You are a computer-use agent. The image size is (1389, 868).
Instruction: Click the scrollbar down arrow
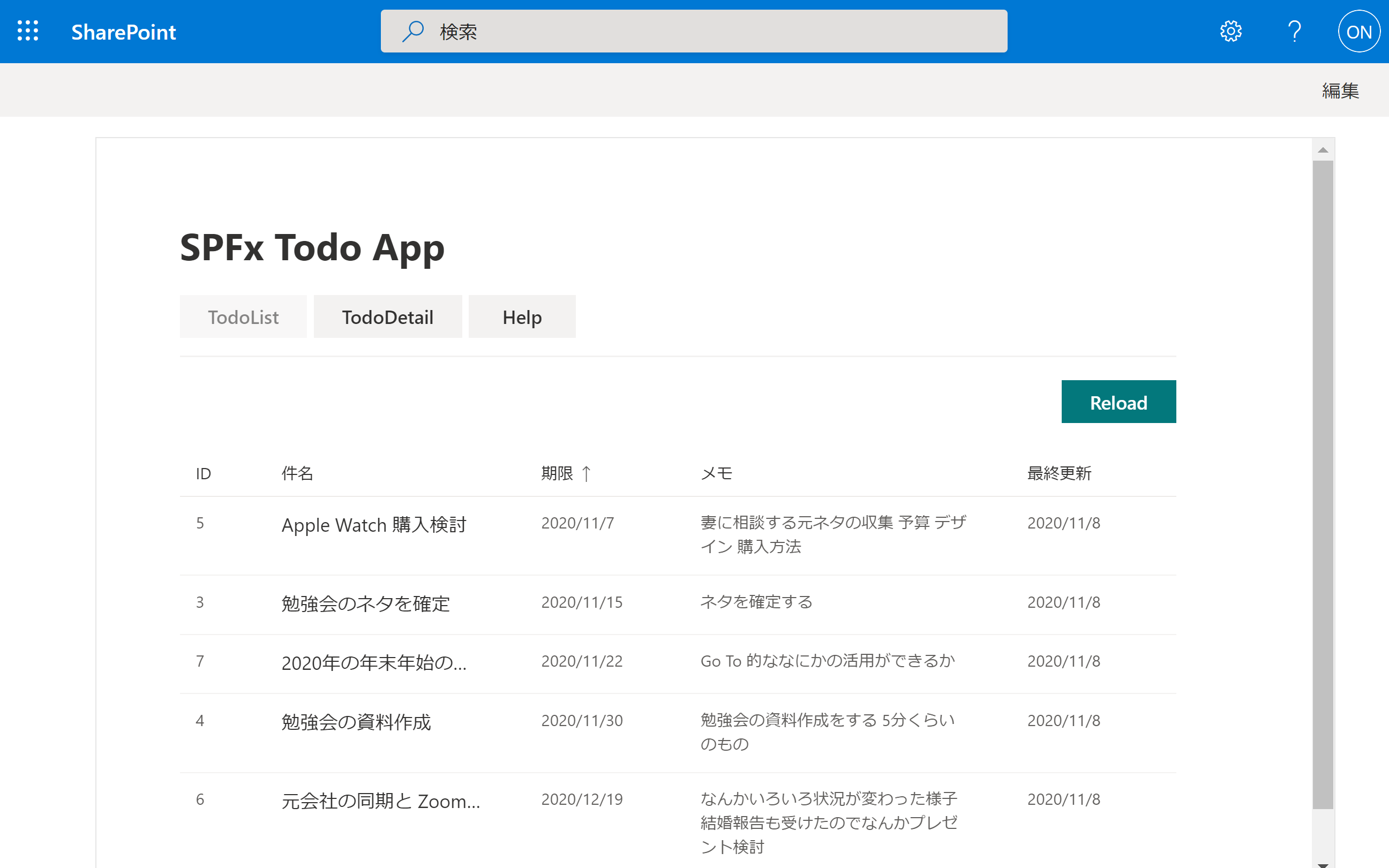(x=1324, y=857)
